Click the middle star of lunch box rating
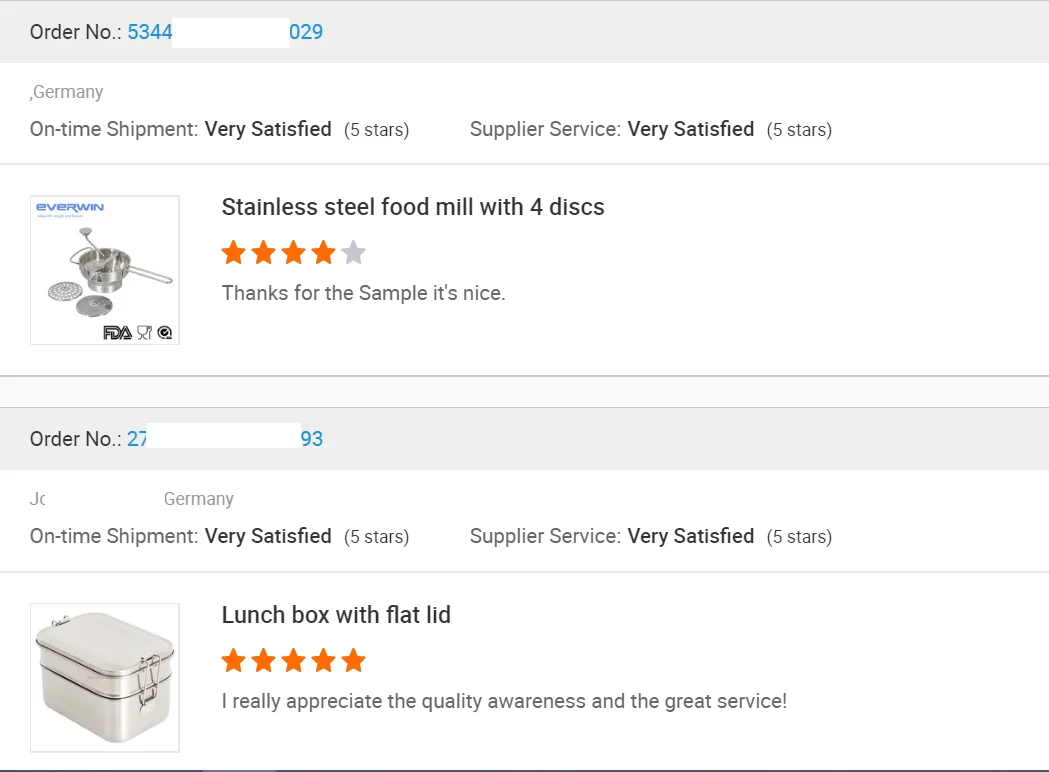Screen dimensions: 1049x772 (293, 660)
